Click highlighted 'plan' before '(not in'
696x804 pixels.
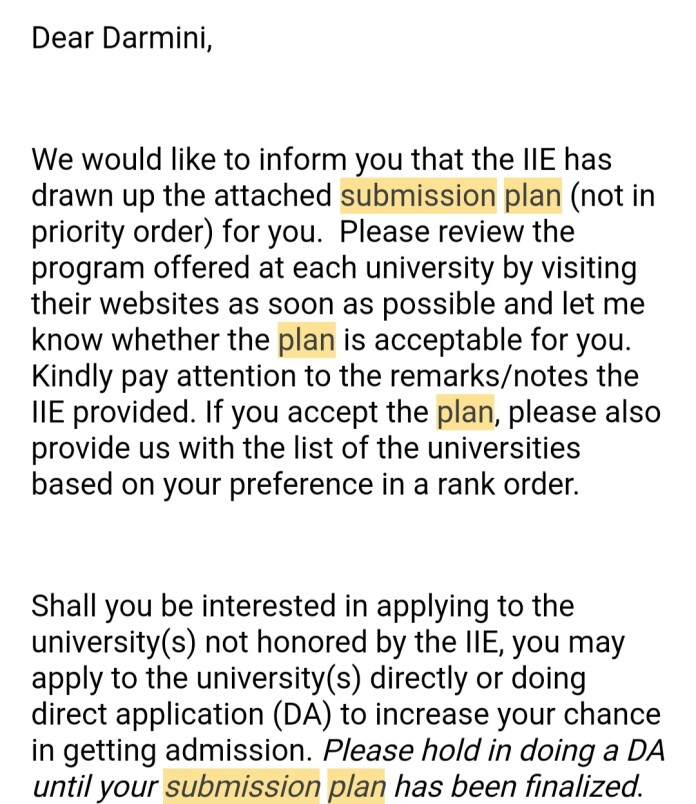point(533,195)
